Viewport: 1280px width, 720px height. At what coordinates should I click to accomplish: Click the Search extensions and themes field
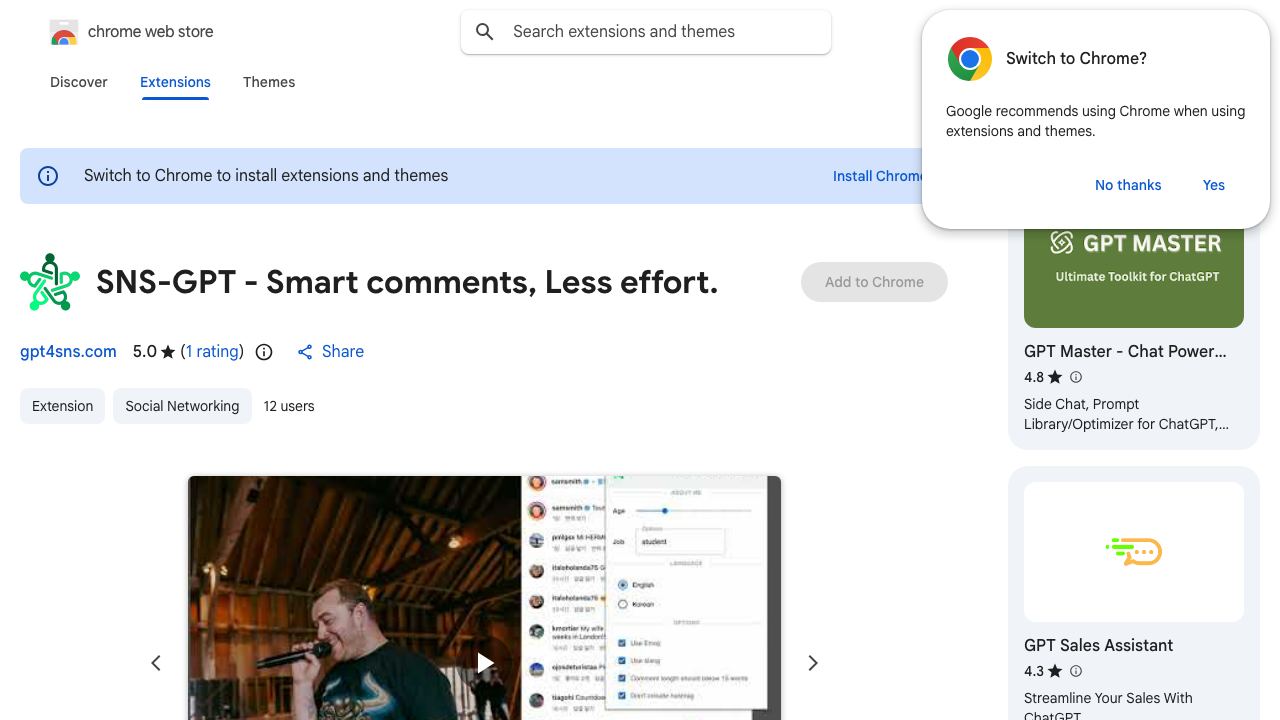pos(646,32)
